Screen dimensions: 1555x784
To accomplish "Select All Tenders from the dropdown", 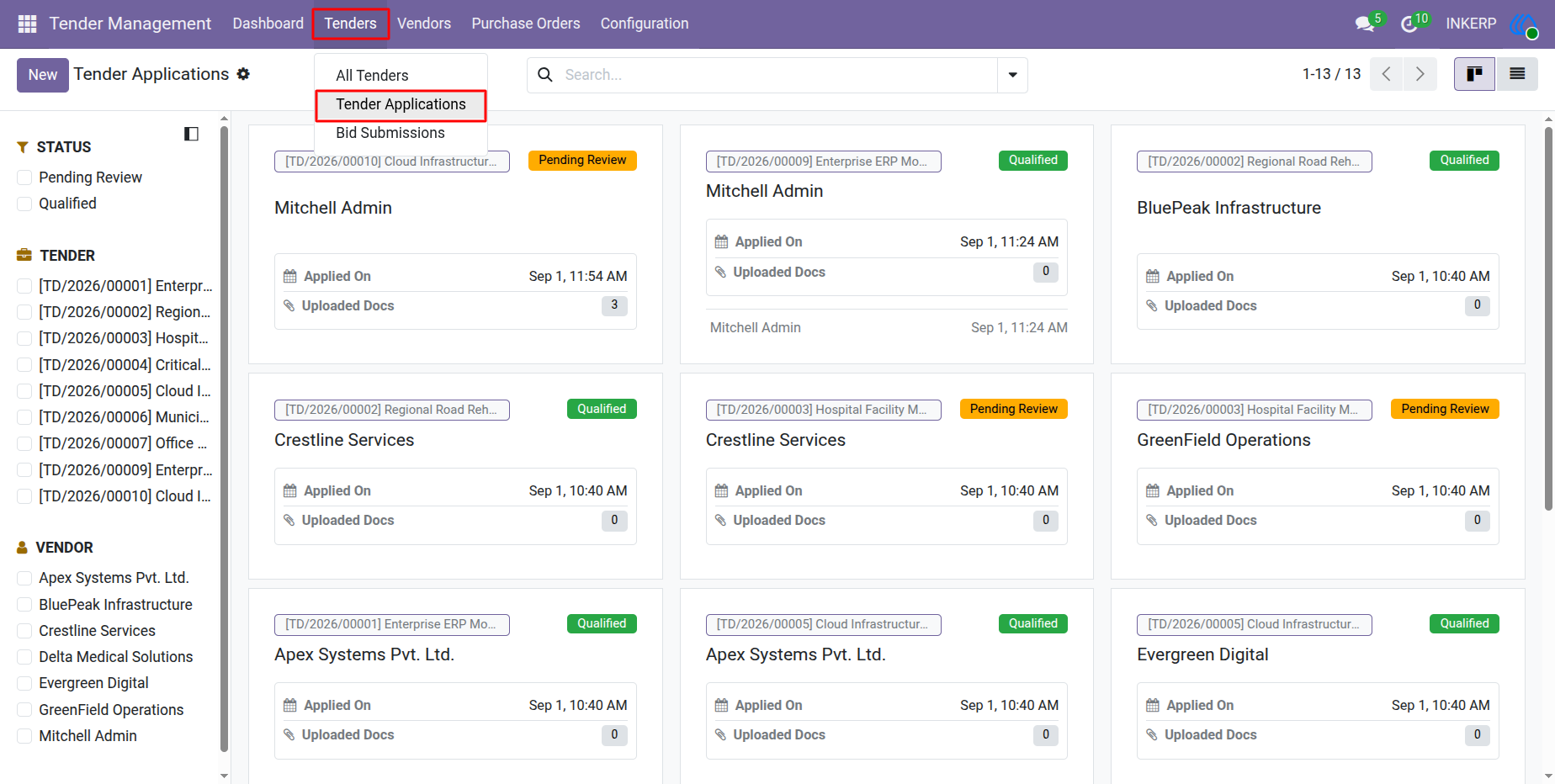I will [x=372, y=76].
